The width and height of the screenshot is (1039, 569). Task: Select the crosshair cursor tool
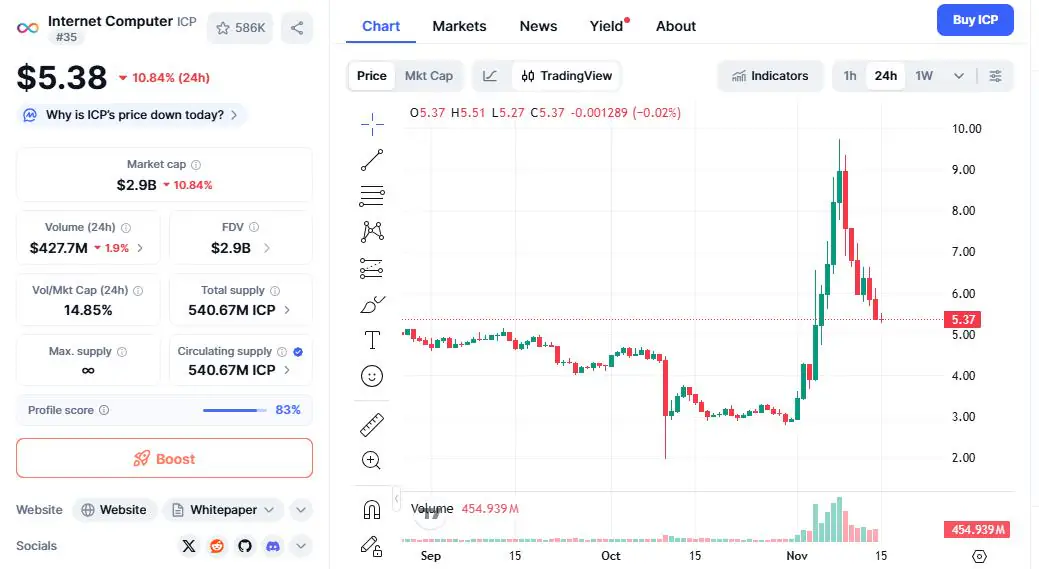372,124
